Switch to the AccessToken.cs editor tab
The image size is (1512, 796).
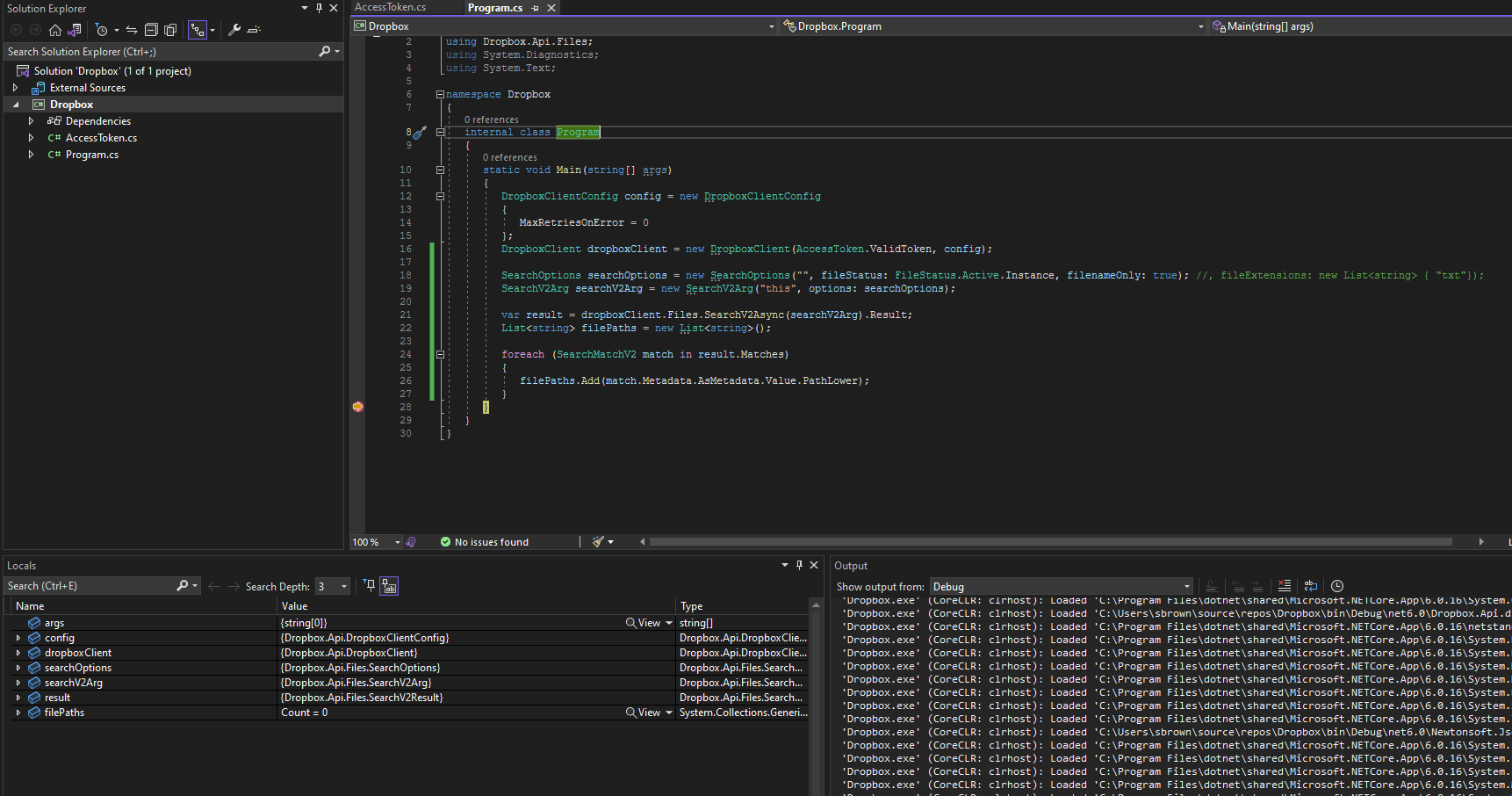coord(391,7)
